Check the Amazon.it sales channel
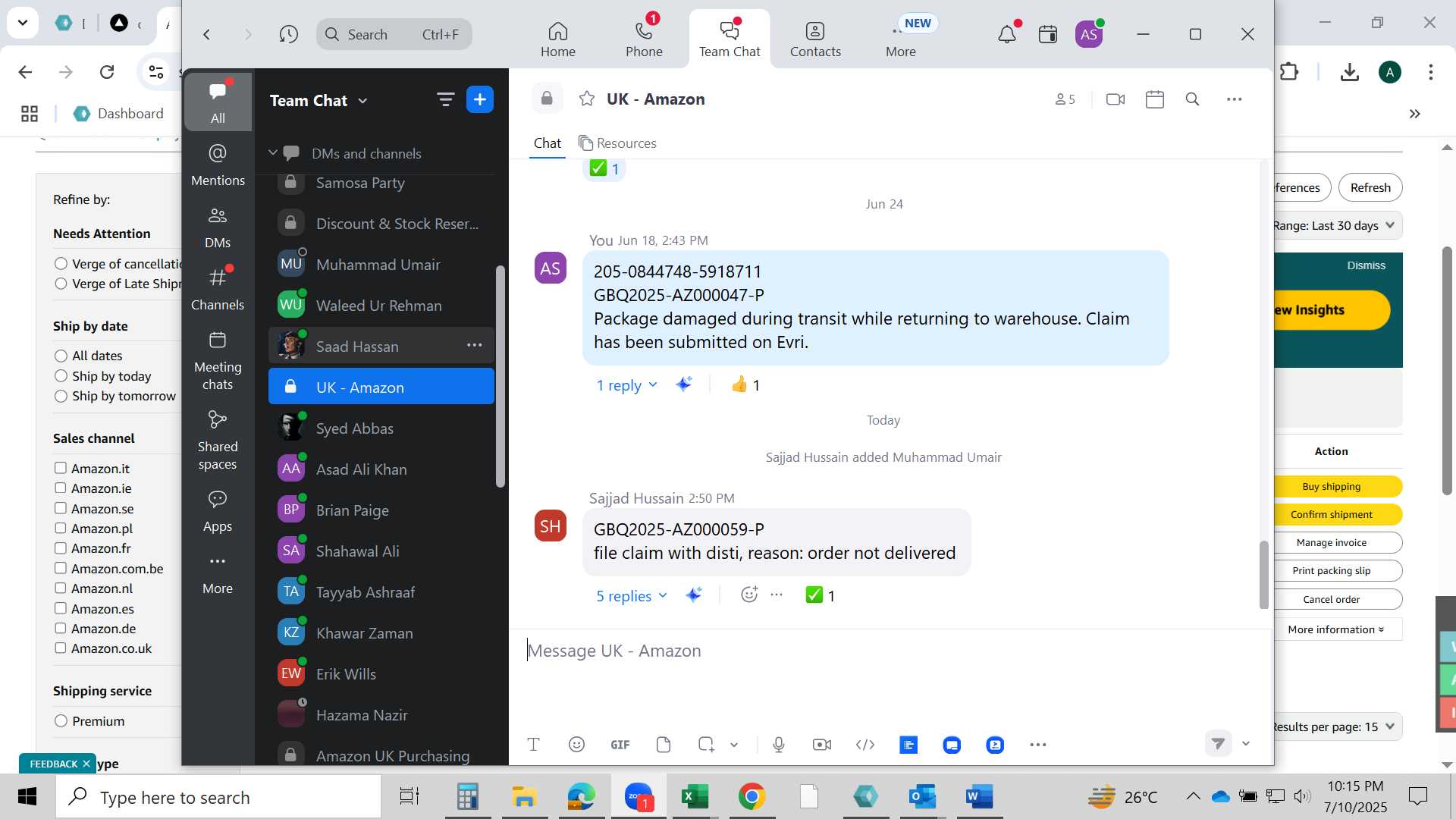The image size is (1456, 819). [x=61, y=469]
